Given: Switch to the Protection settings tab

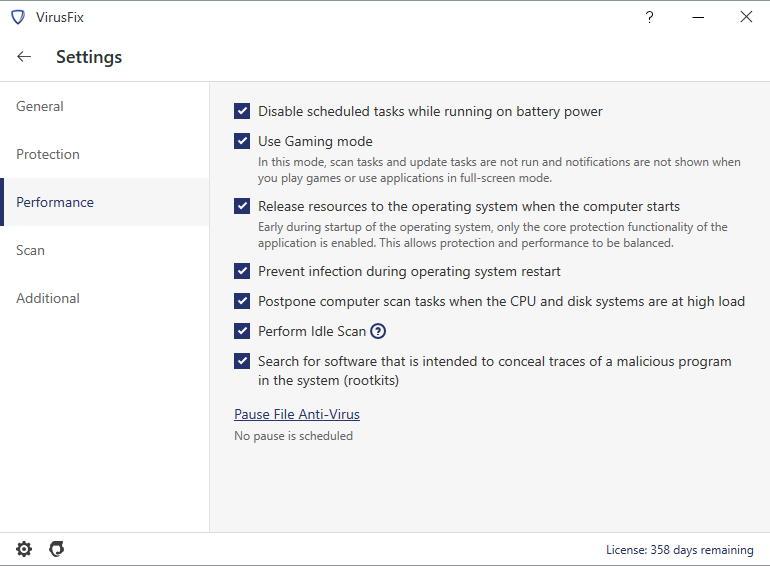Looking at the screenshot, I should pyautogui.click(x=48, y=154).
